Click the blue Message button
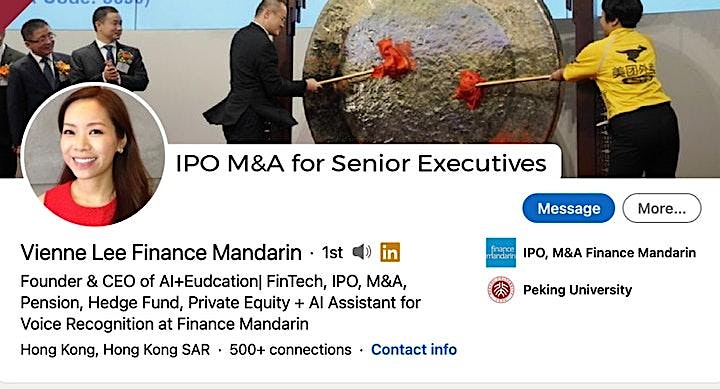The image size is (720, 389). click(568, 209)
